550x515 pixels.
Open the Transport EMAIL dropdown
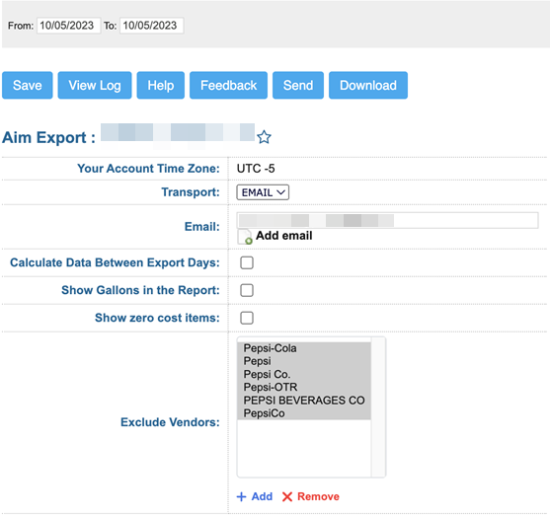pos(263,192)
